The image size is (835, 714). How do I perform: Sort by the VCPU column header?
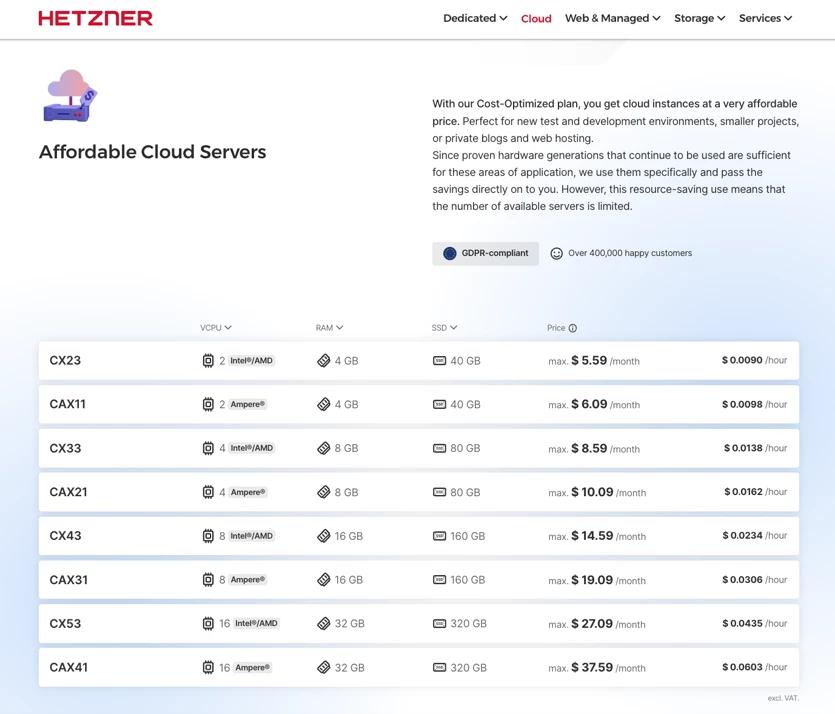216,327
